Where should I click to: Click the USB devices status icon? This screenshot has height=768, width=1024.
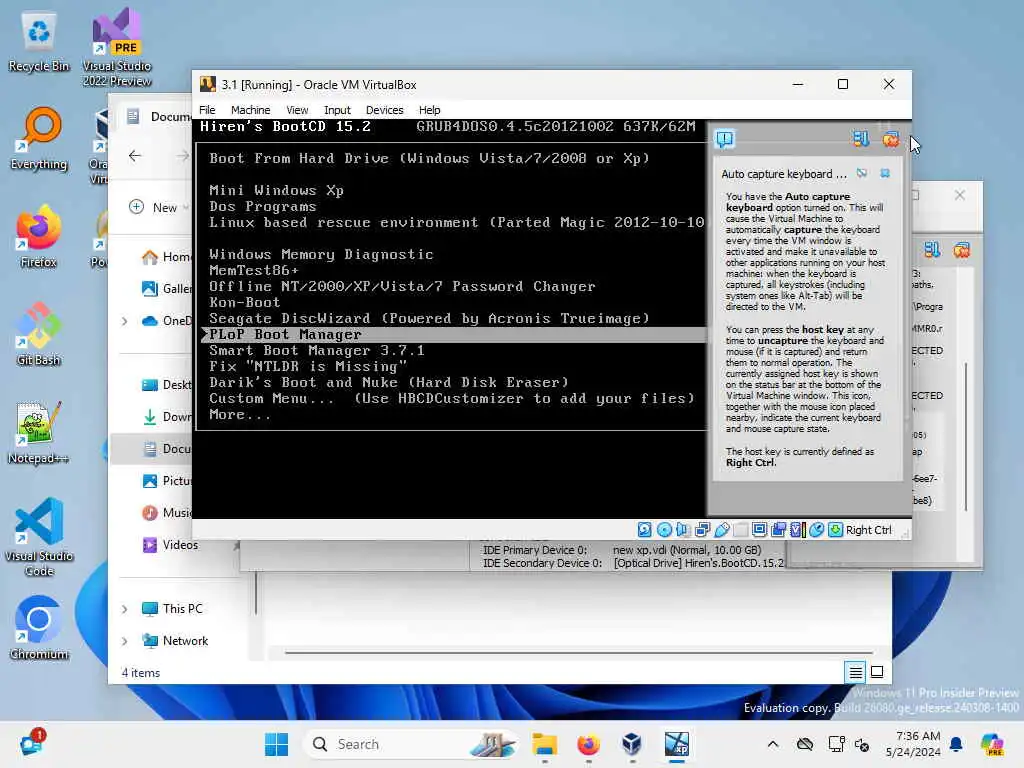click(722, 530)
